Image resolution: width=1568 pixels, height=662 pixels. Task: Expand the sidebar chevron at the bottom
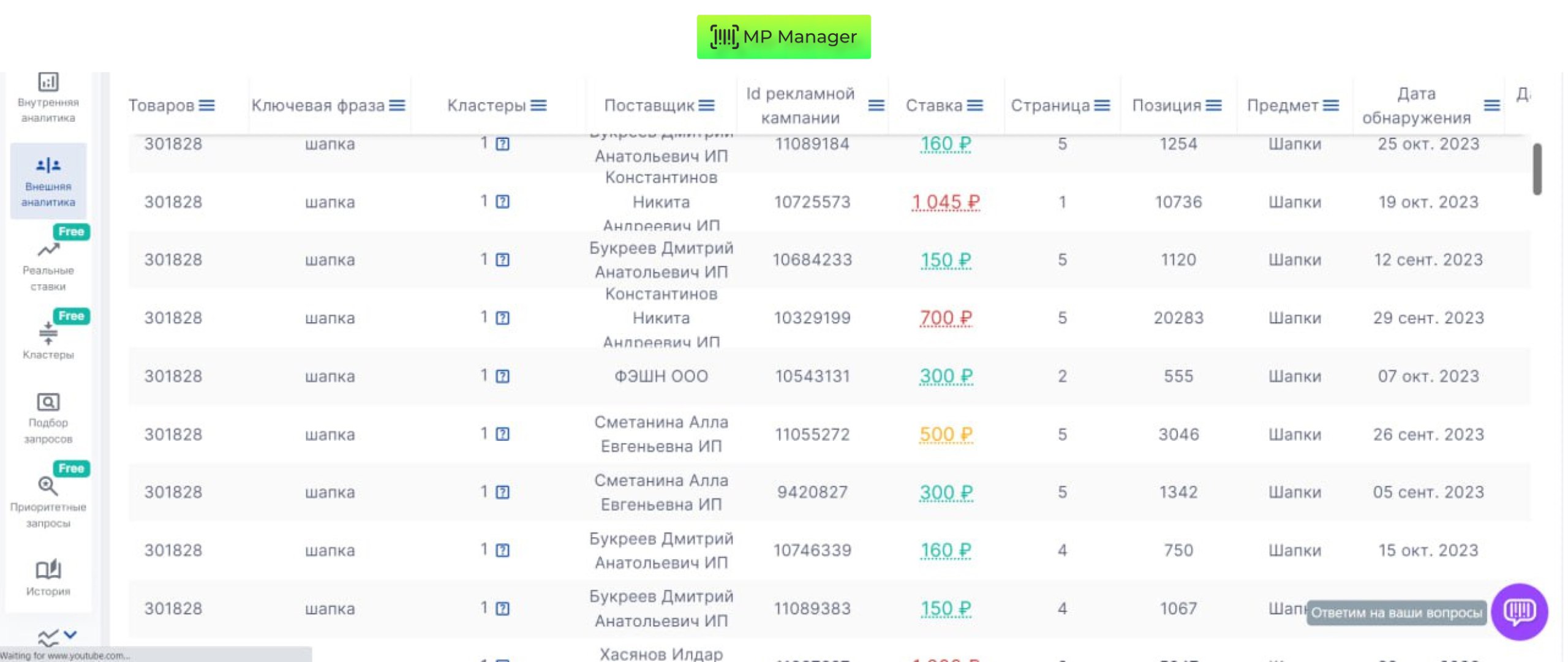coord(70,634)
